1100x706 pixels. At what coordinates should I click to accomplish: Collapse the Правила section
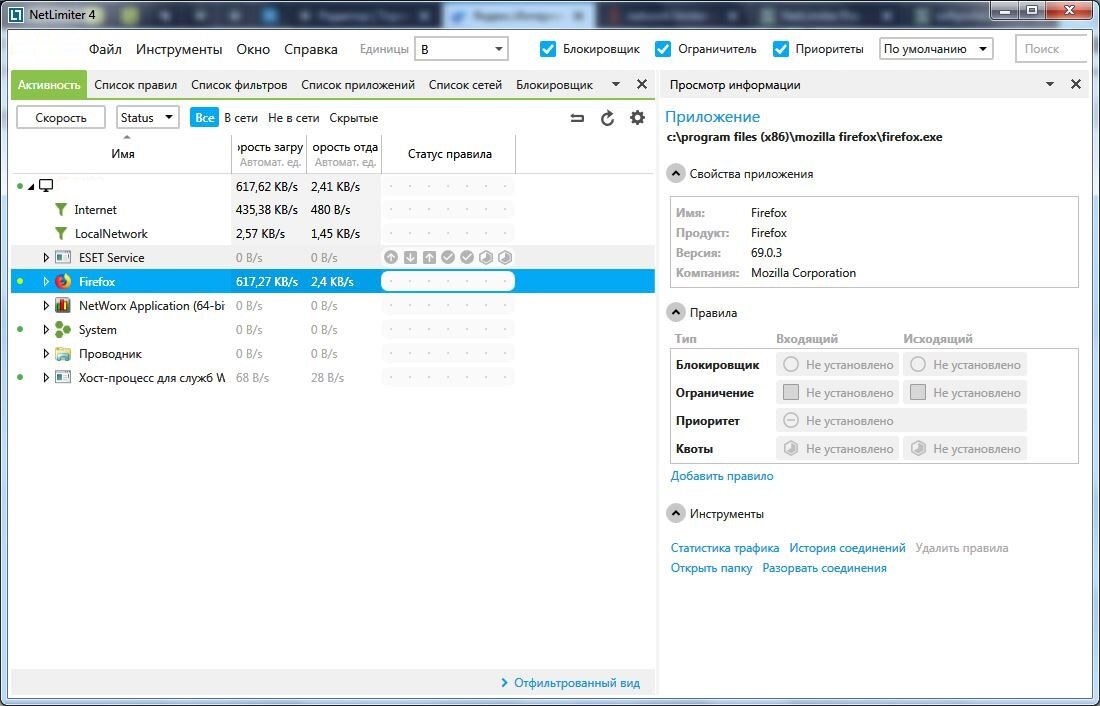click(676, 312)
